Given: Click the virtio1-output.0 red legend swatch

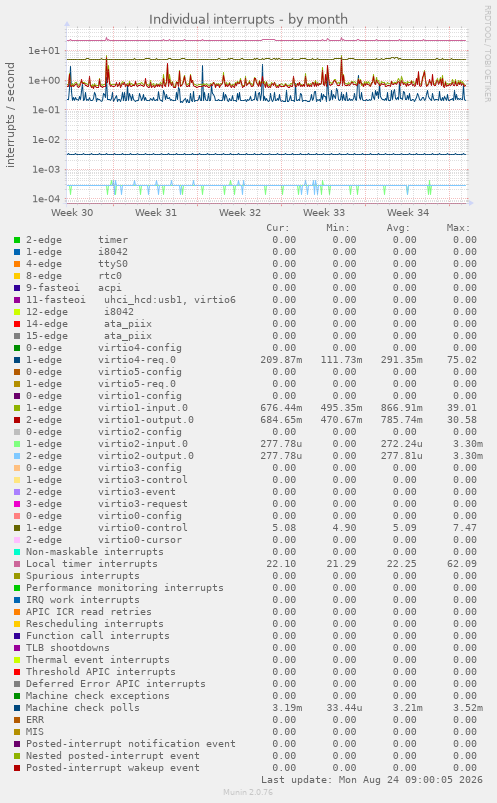Looking at the screenshot, I should pos(17,420).
